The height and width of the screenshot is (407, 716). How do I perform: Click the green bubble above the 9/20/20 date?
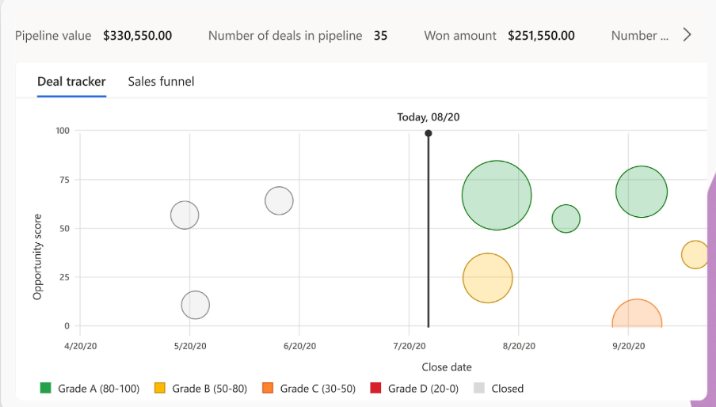click(641, 191)
